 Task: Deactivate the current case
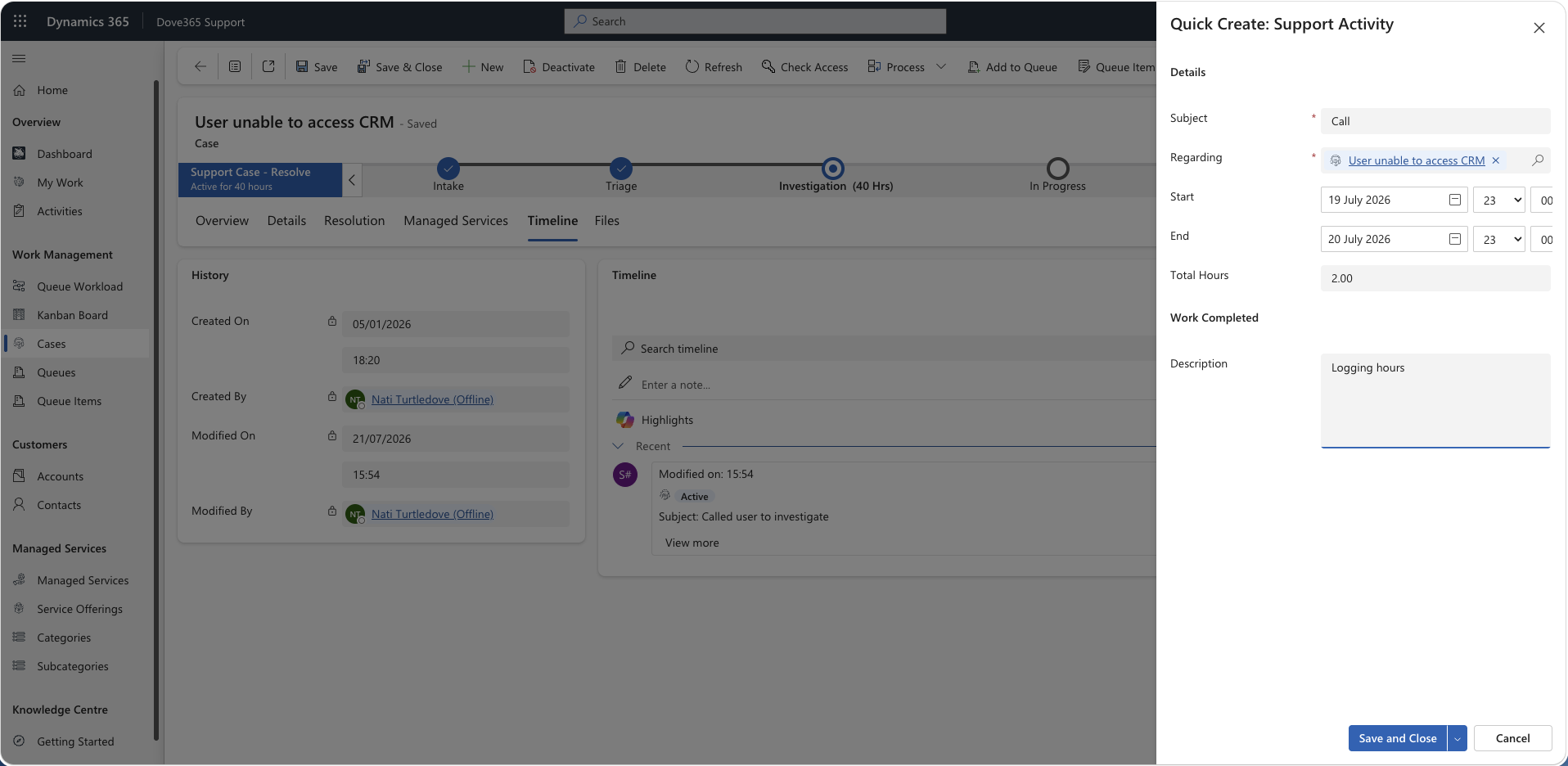559,67
